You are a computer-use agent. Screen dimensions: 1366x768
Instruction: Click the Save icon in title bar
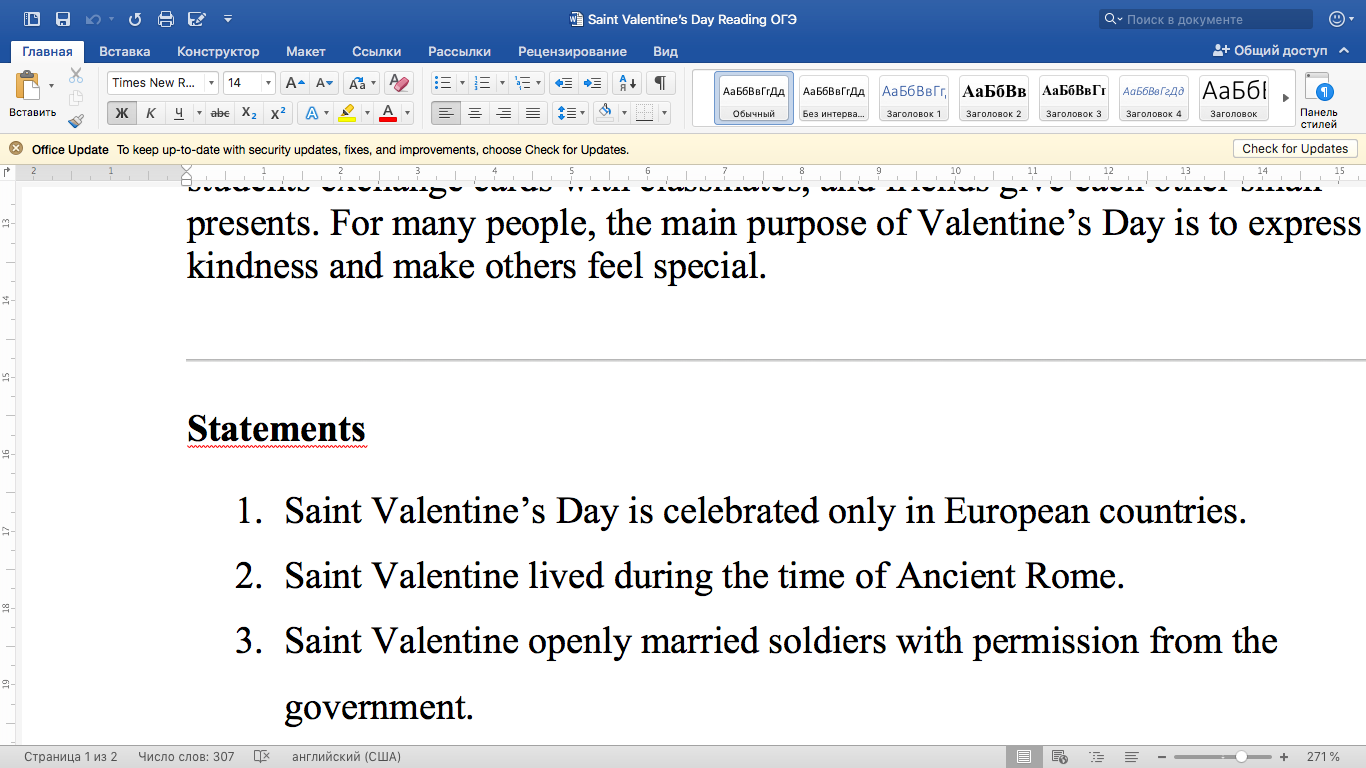pyautogui.click(x=64, y=18)
